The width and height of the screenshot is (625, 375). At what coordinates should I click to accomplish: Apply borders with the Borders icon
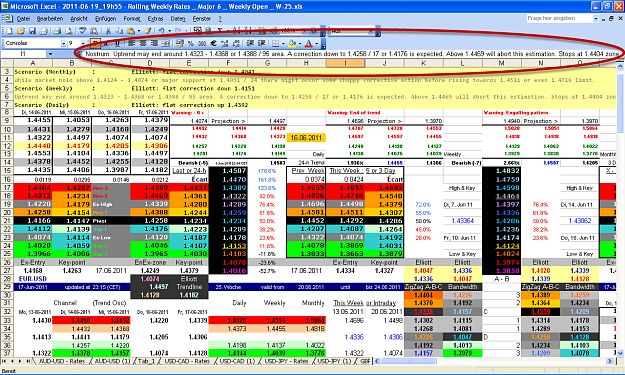tap(275, 43)
